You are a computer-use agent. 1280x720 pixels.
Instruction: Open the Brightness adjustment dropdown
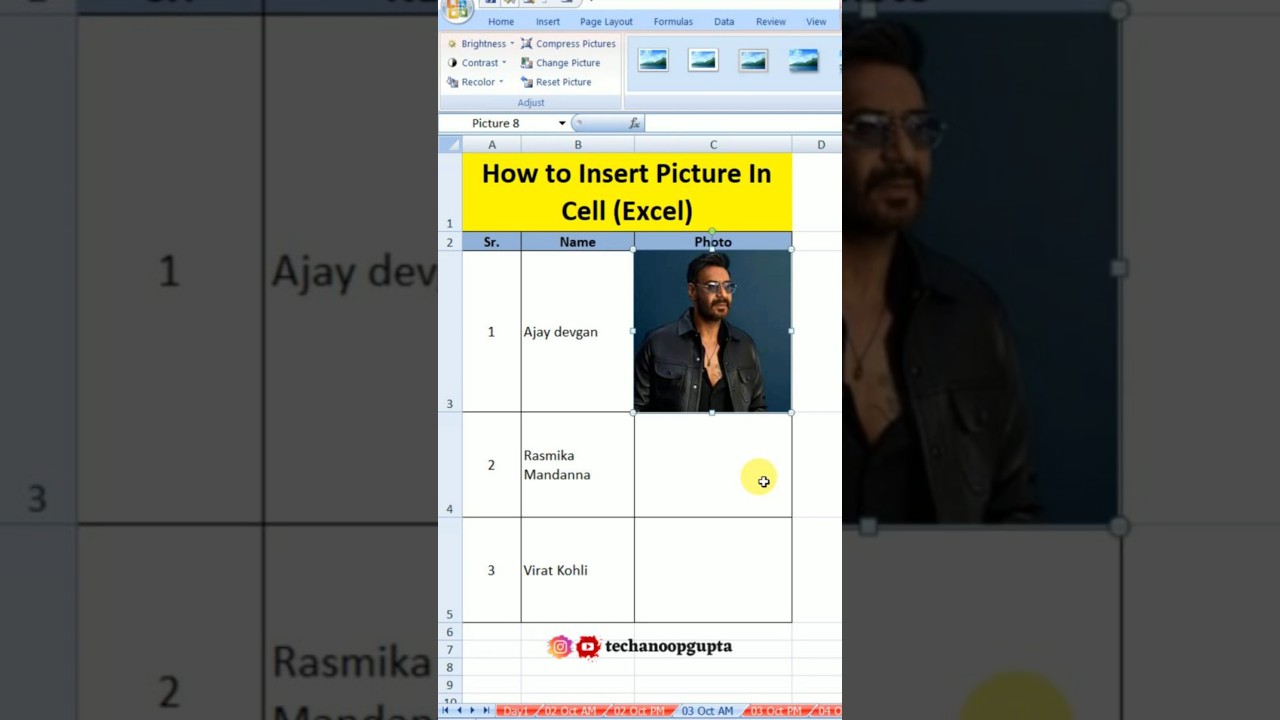pos(480,44)
